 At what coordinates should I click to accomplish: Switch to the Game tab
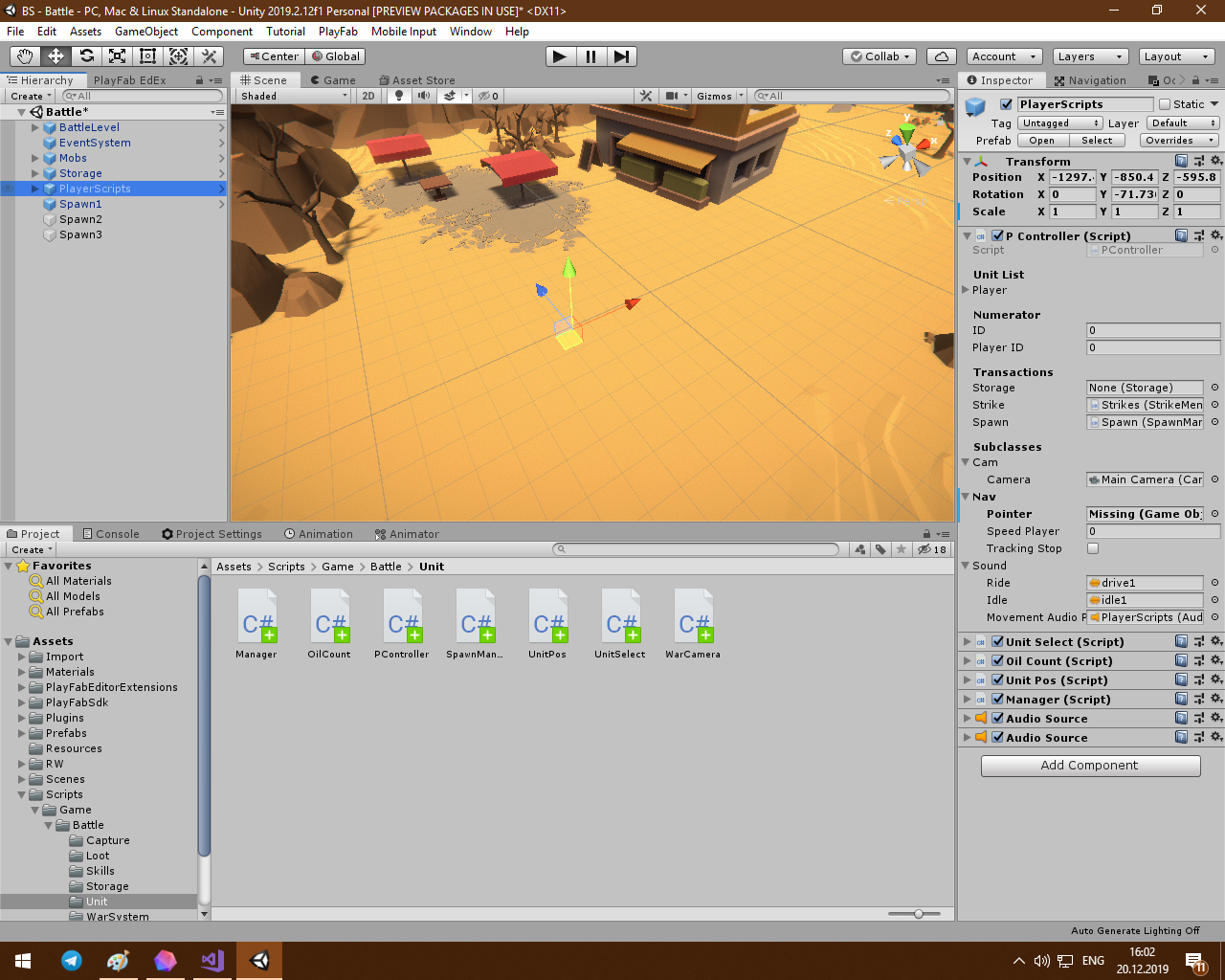coord(333,80)
